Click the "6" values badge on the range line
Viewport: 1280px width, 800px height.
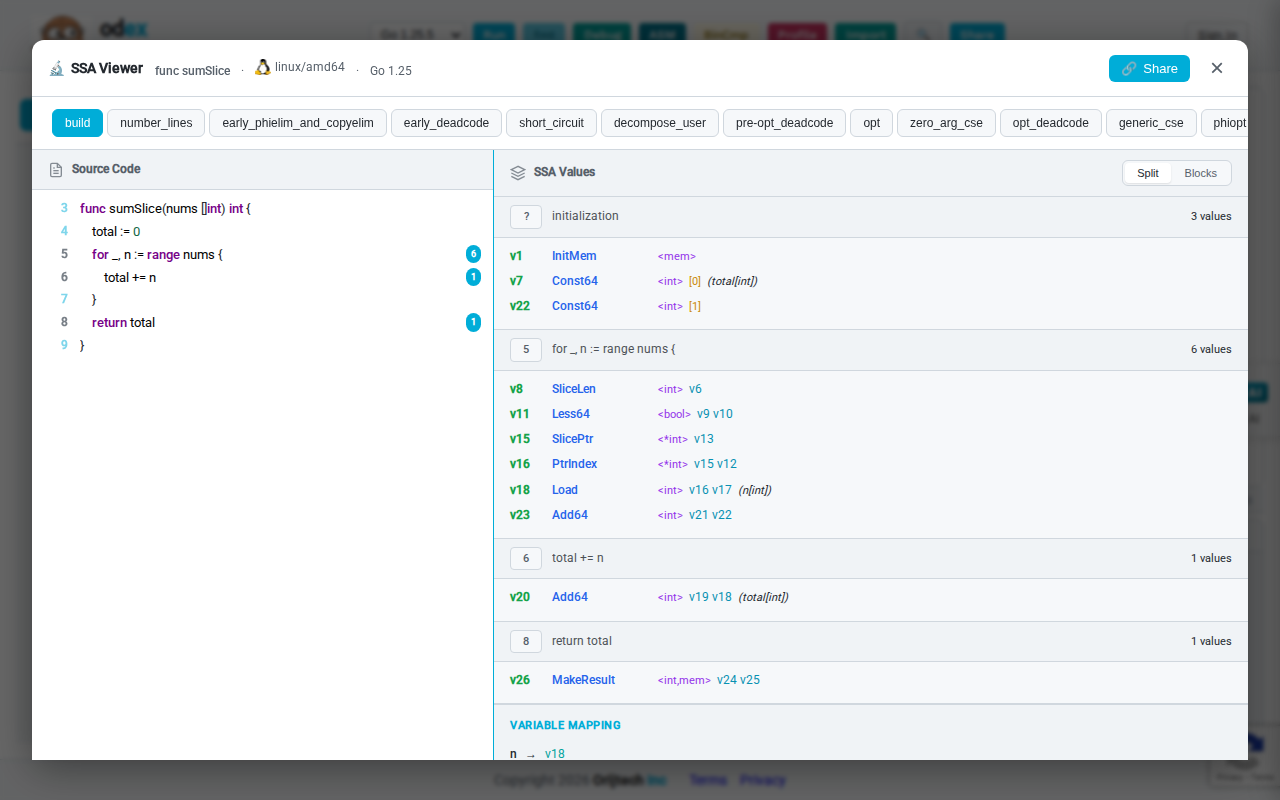[x=473, y=254]
